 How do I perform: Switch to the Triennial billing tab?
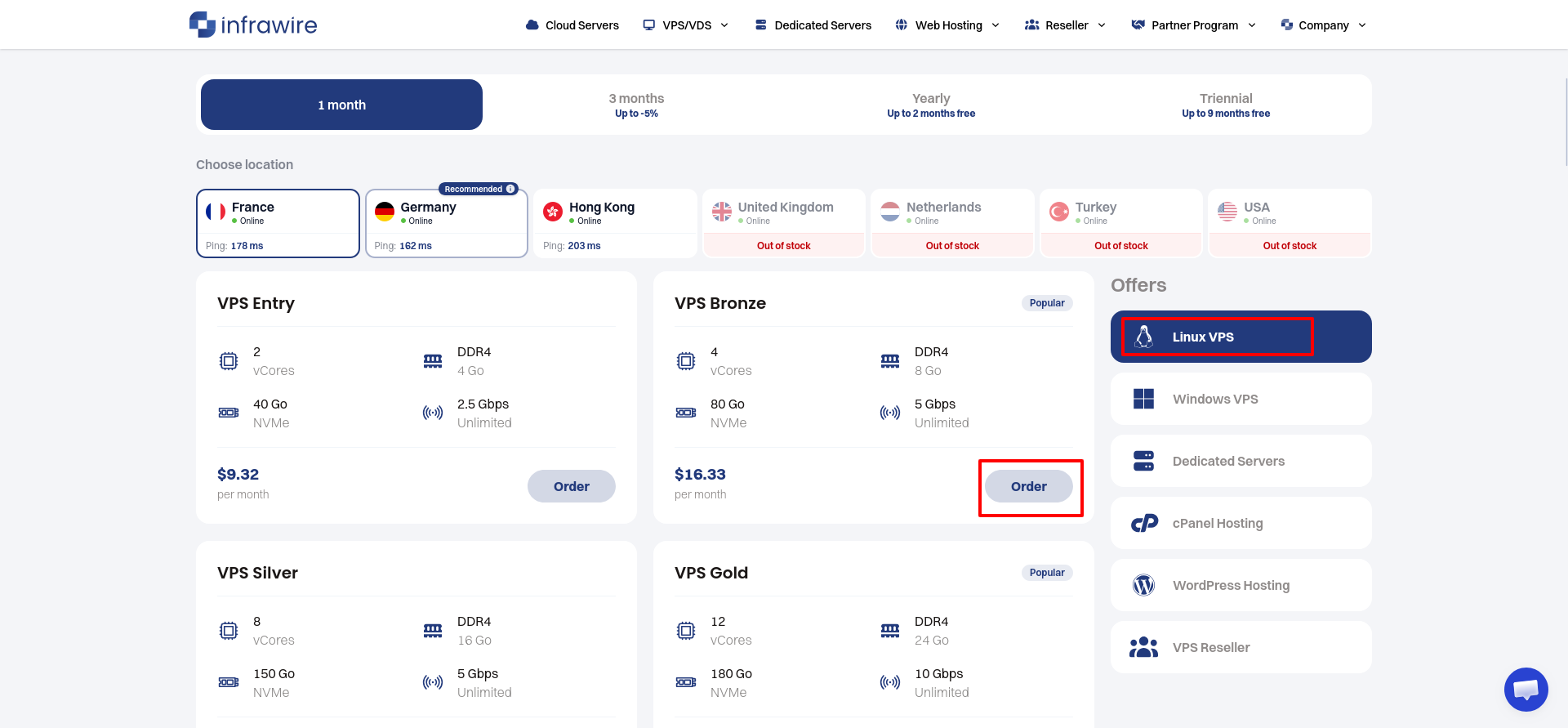pos(1226,105)
